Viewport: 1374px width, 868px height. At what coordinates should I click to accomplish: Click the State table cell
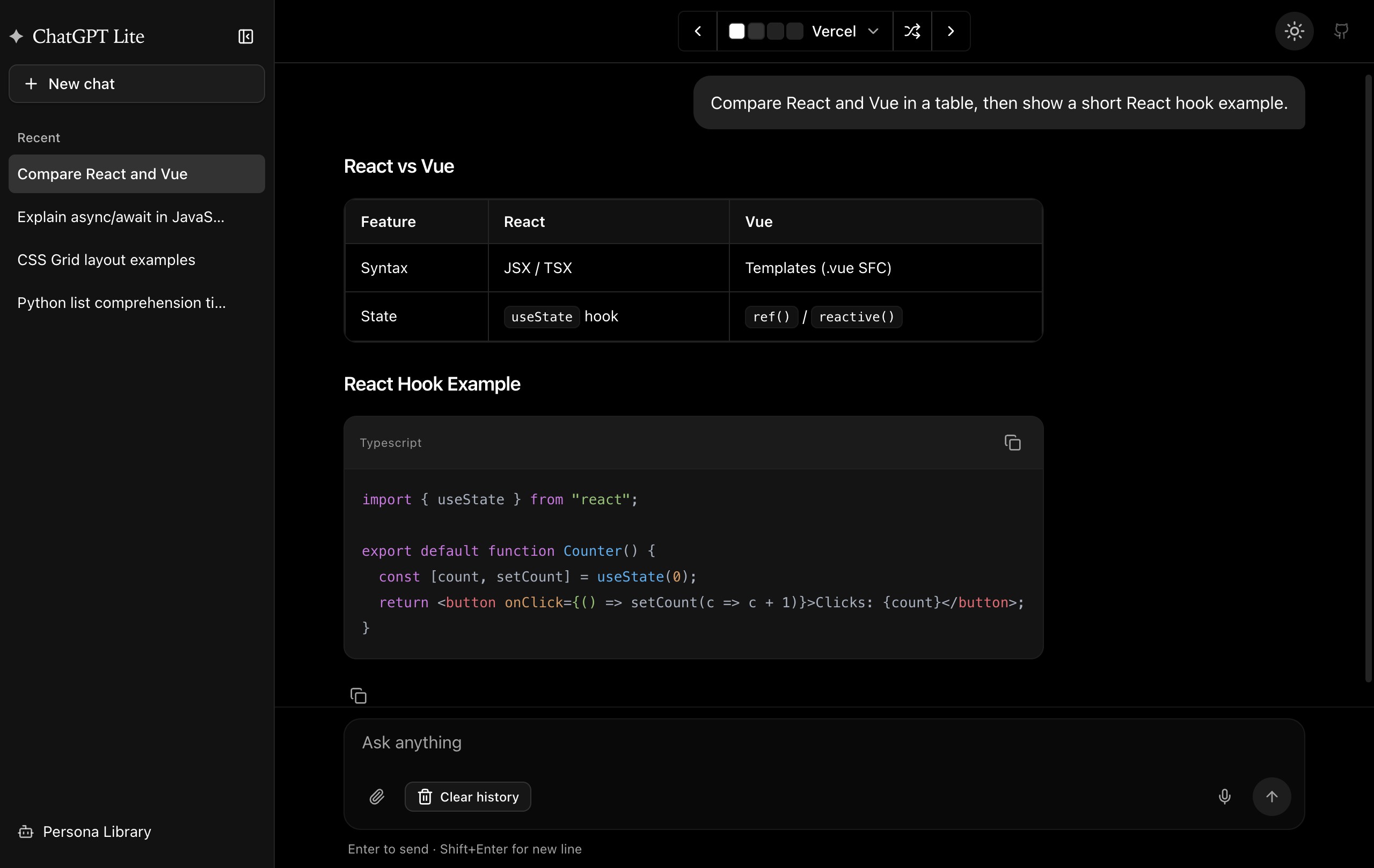point(416,317)
